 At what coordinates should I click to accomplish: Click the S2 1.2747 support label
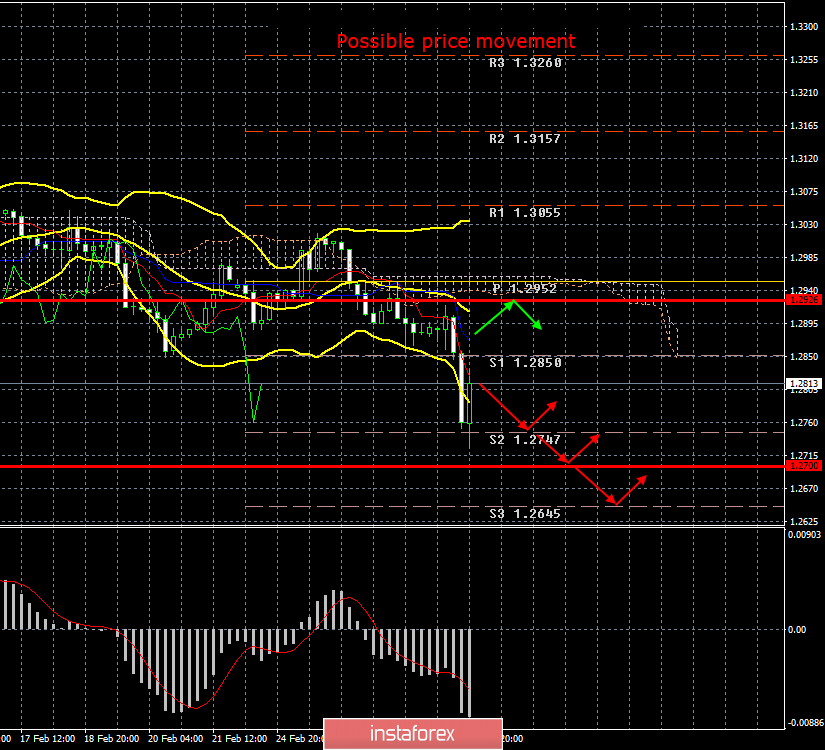coord(525,439)
